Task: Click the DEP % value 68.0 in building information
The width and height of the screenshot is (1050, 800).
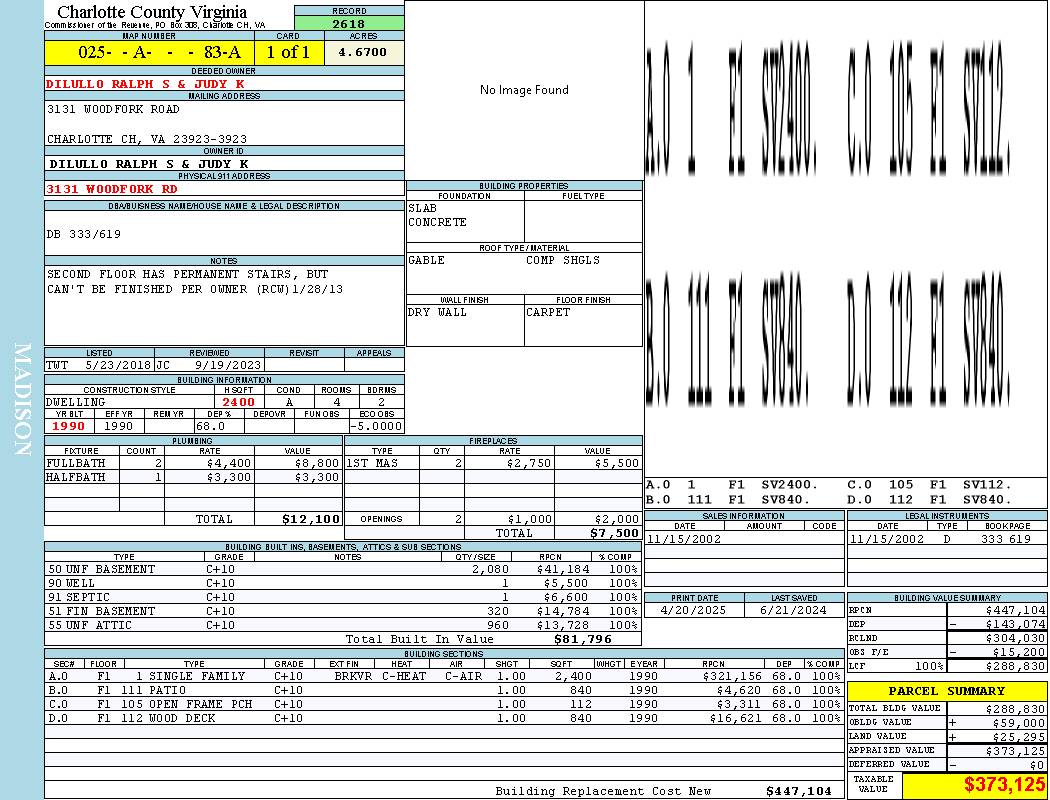Action: 210,426
